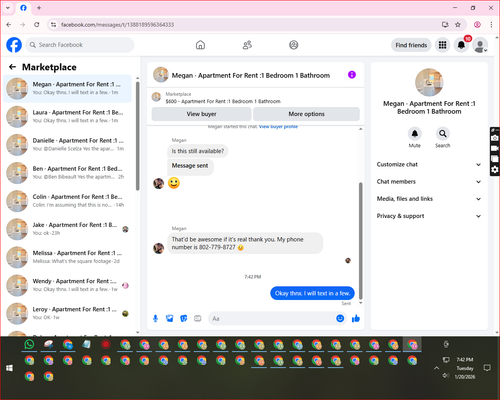Click the More options button
The image size is (500, 400).
(x=306, y=114)
